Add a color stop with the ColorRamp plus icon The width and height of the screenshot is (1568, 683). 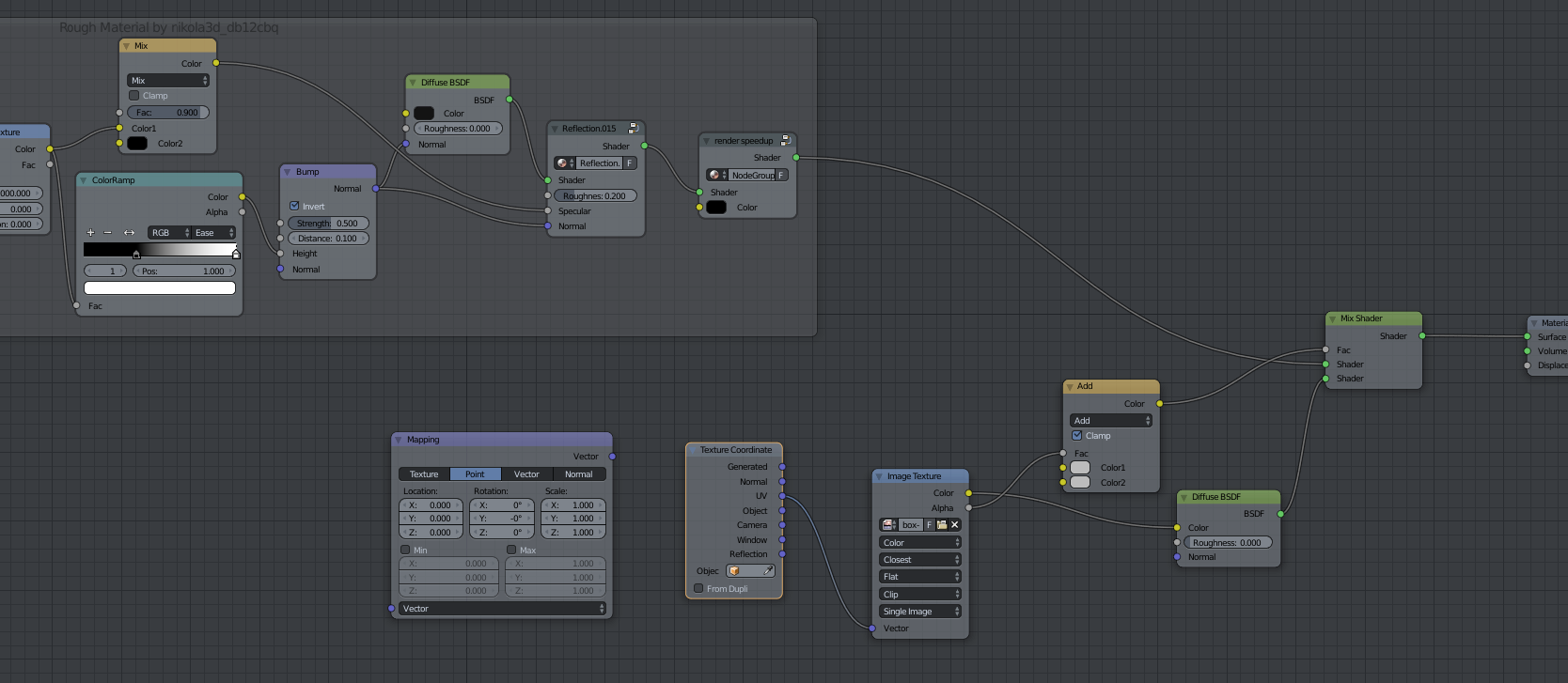(90, 232)
